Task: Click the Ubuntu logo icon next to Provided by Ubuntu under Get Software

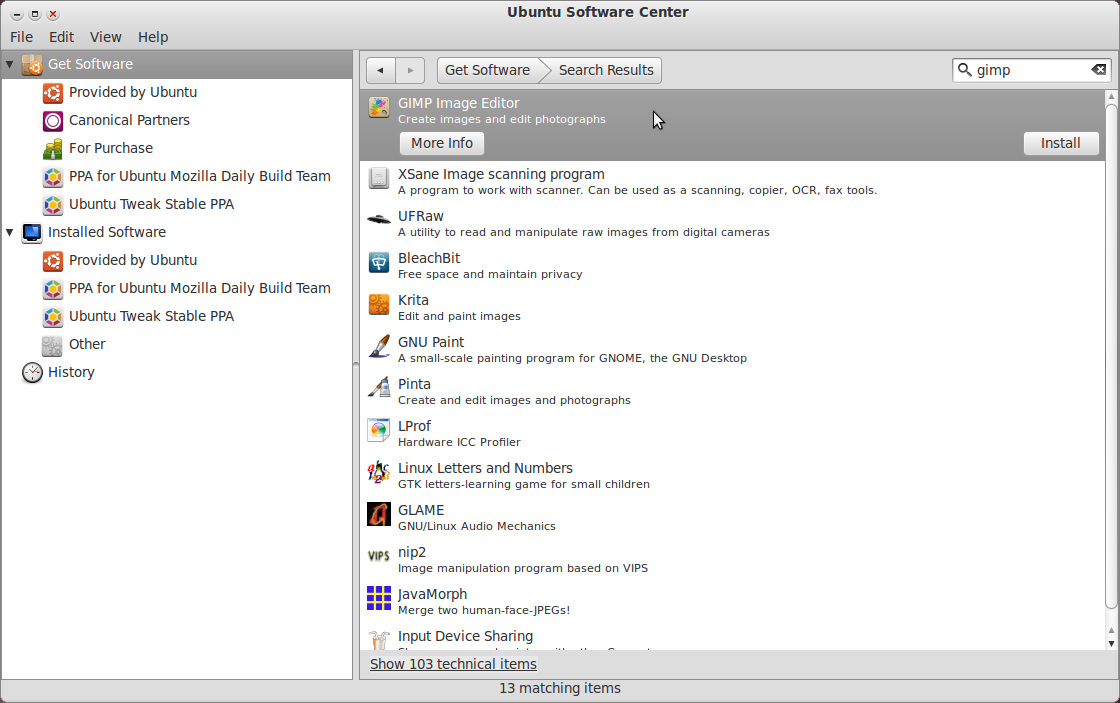Action: pos(53,93)
